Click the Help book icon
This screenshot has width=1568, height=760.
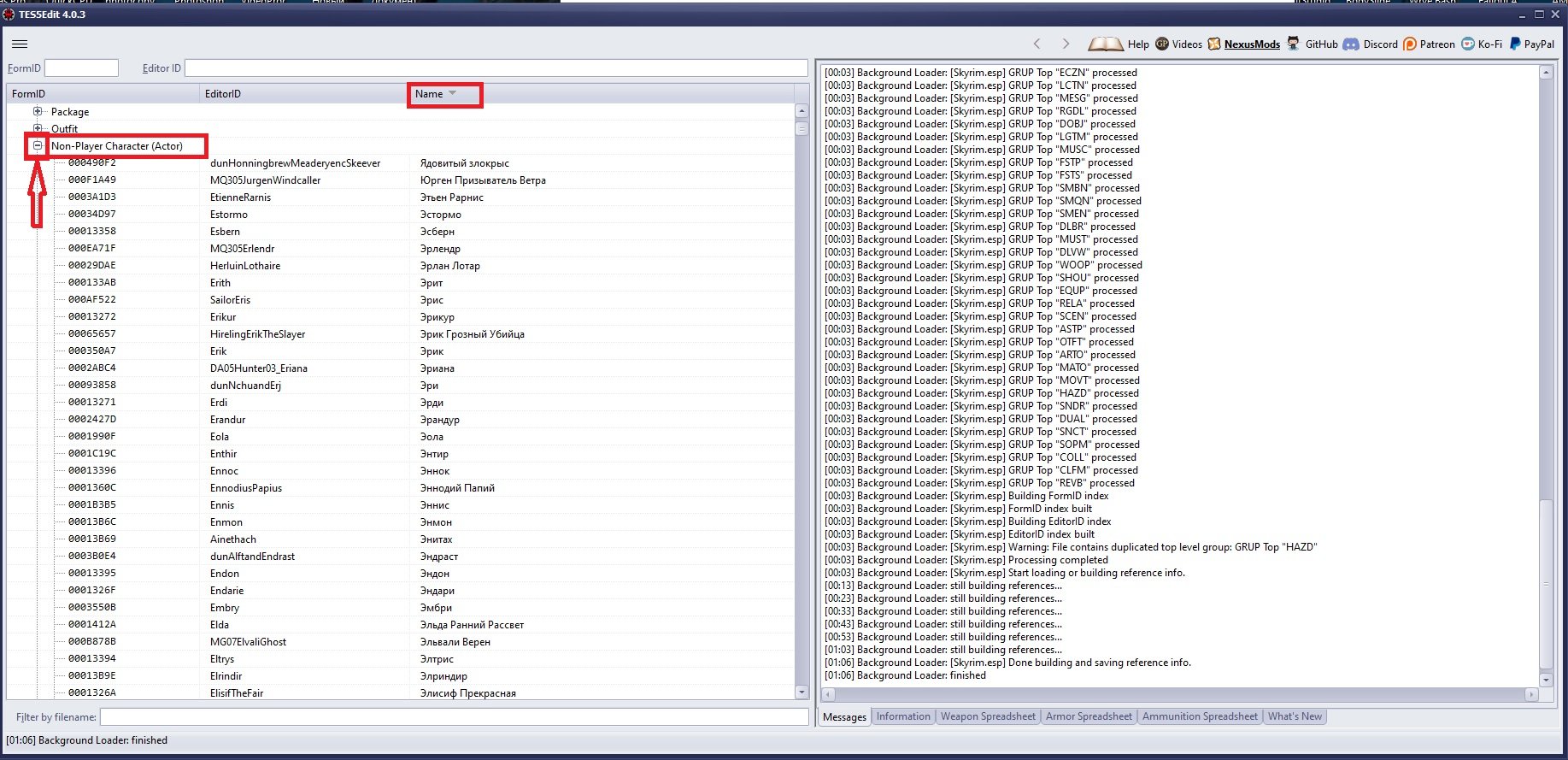(x=1105, y=44)
